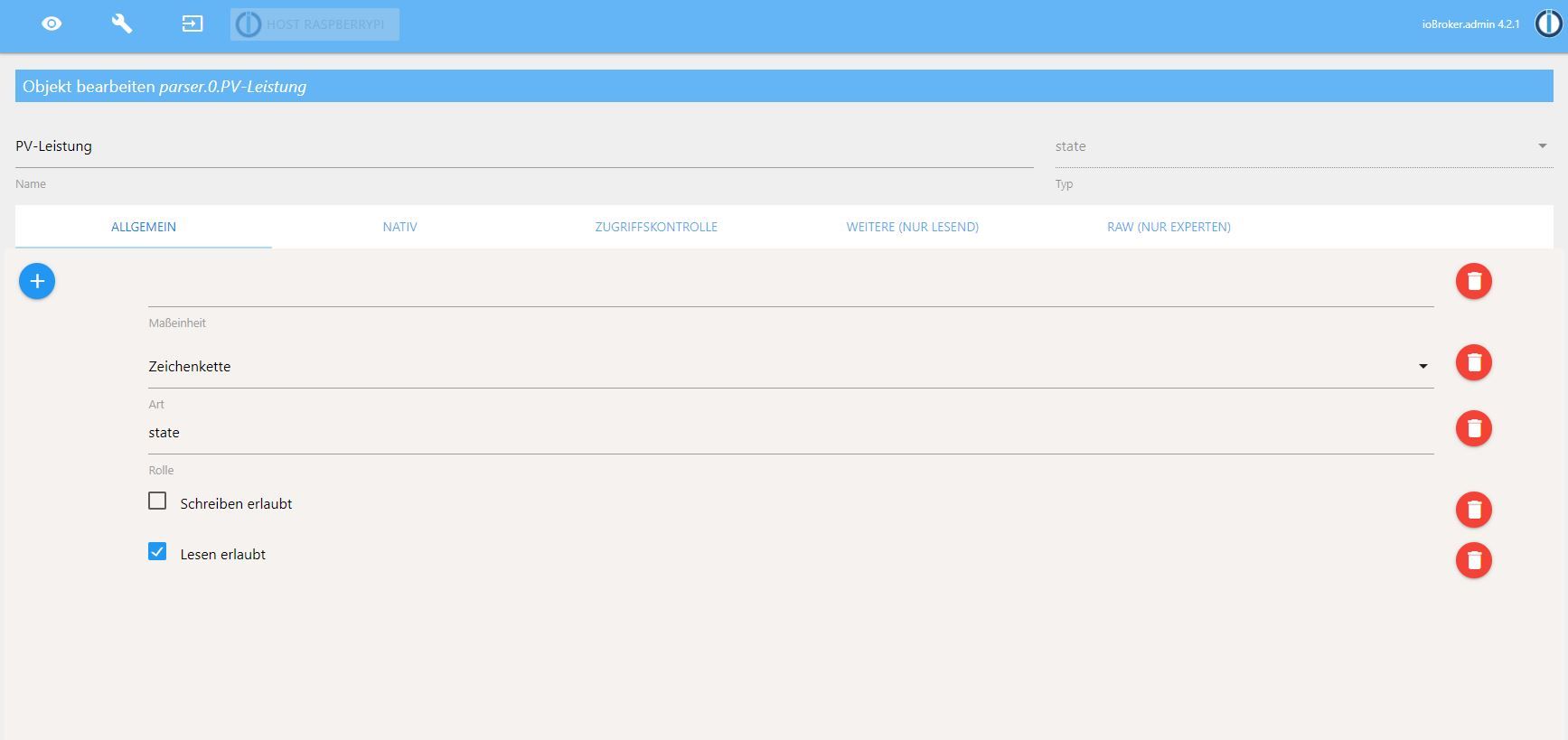The image size is (1568, 740).
Task: Delete the Art field
Action: [1473, 362]
